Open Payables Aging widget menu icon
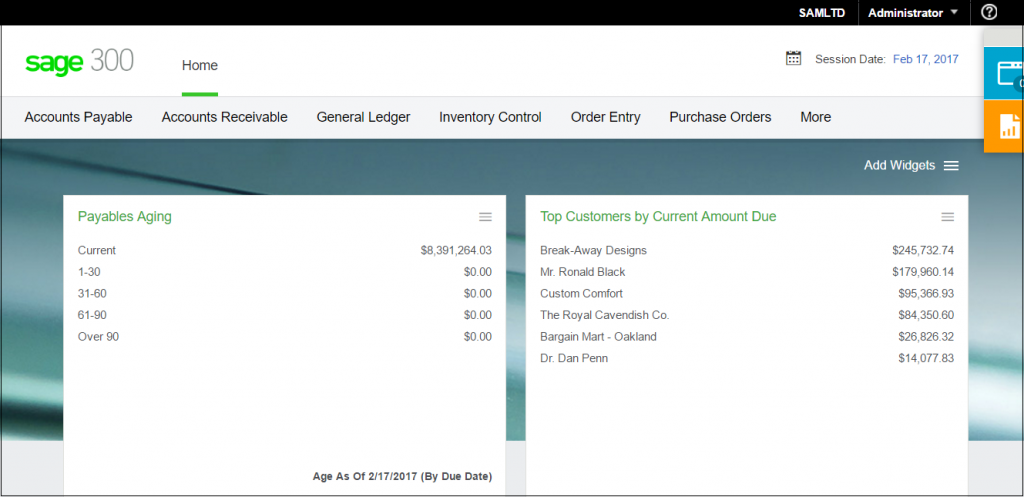1024x497 pixels. (485, 217)
